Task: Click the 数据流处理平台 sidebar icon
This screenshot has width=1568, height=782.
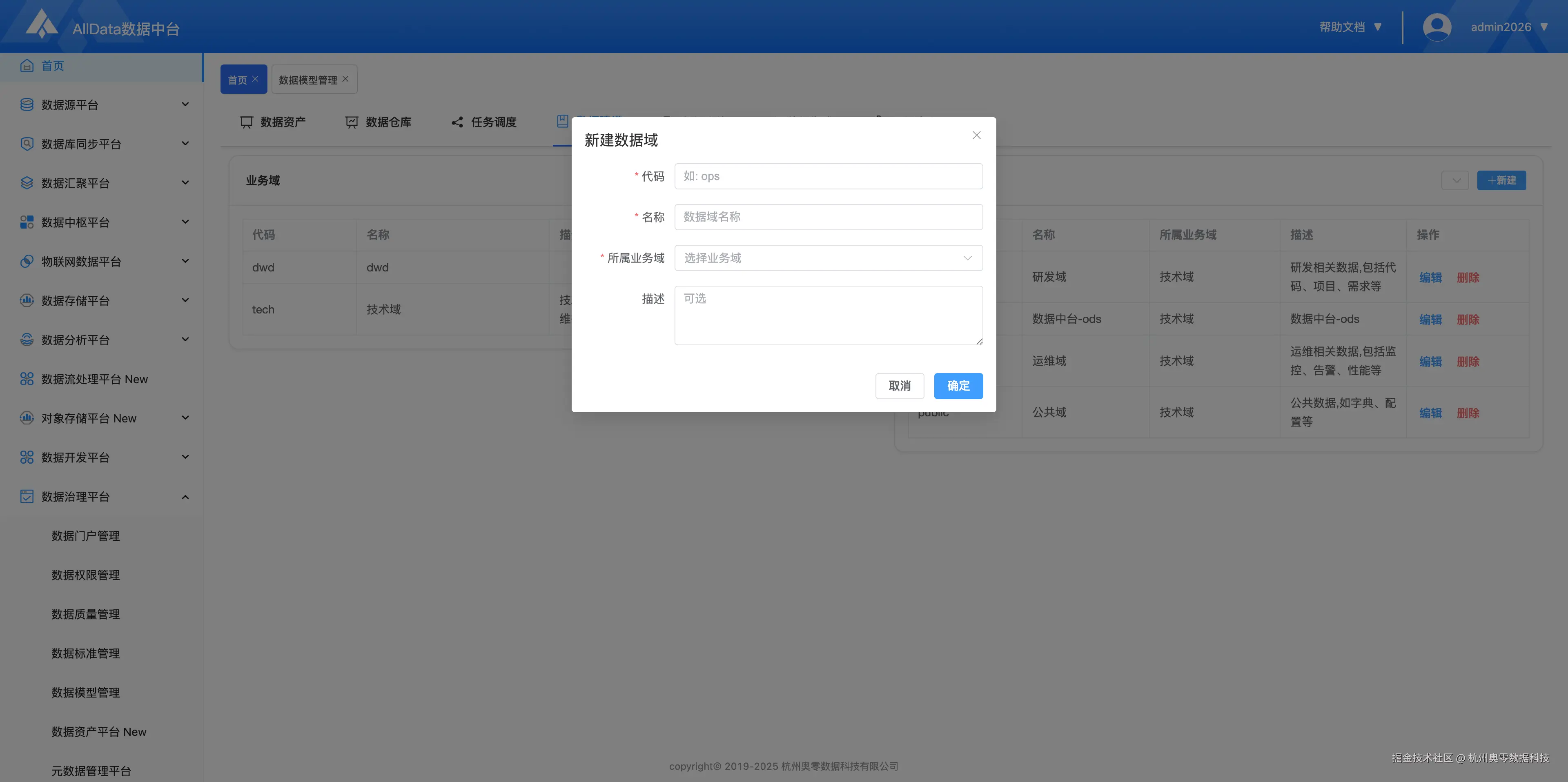Action: 27,379
